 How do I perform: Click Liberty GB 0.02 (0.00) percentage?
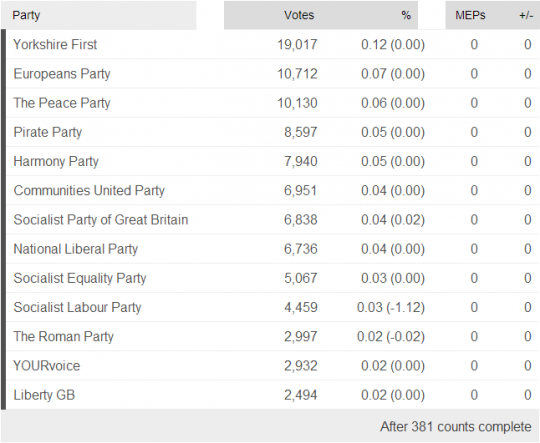393,395
